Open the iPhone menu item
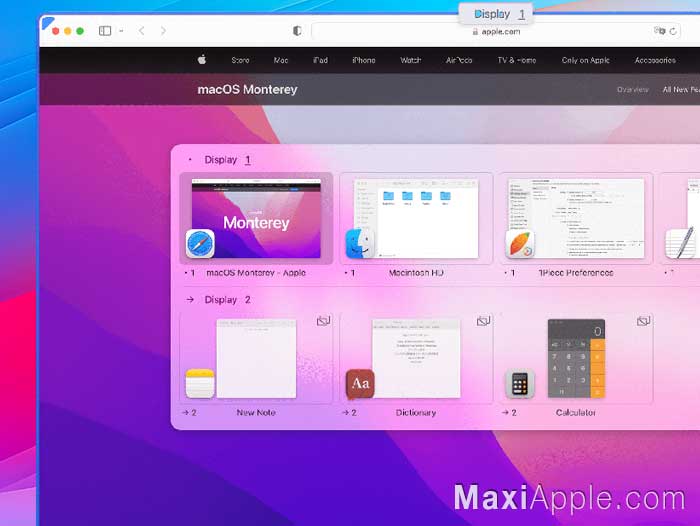 [363, 60]
